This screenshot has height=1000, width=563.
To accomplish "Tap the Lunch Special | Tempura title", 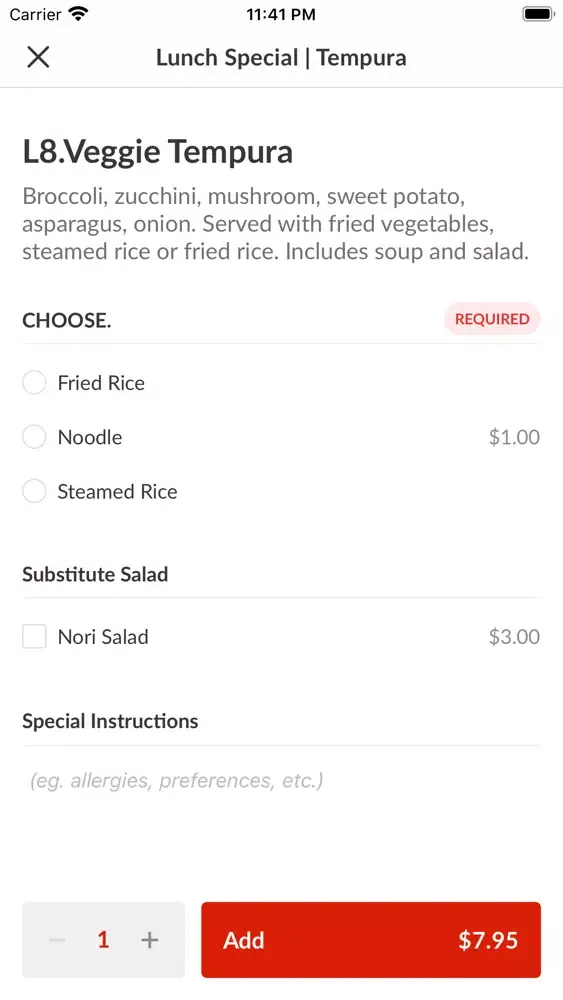I will 281,57.
